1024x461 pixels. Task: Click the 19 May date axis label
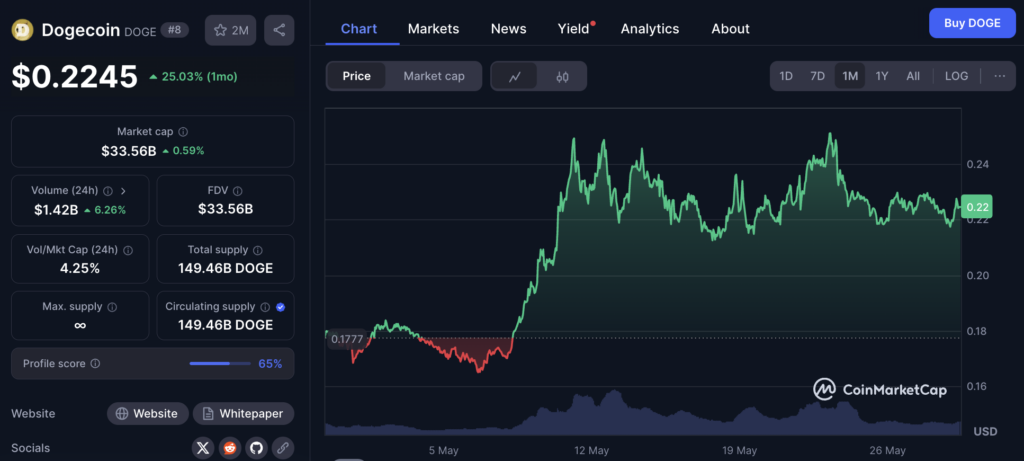point(738,451)
